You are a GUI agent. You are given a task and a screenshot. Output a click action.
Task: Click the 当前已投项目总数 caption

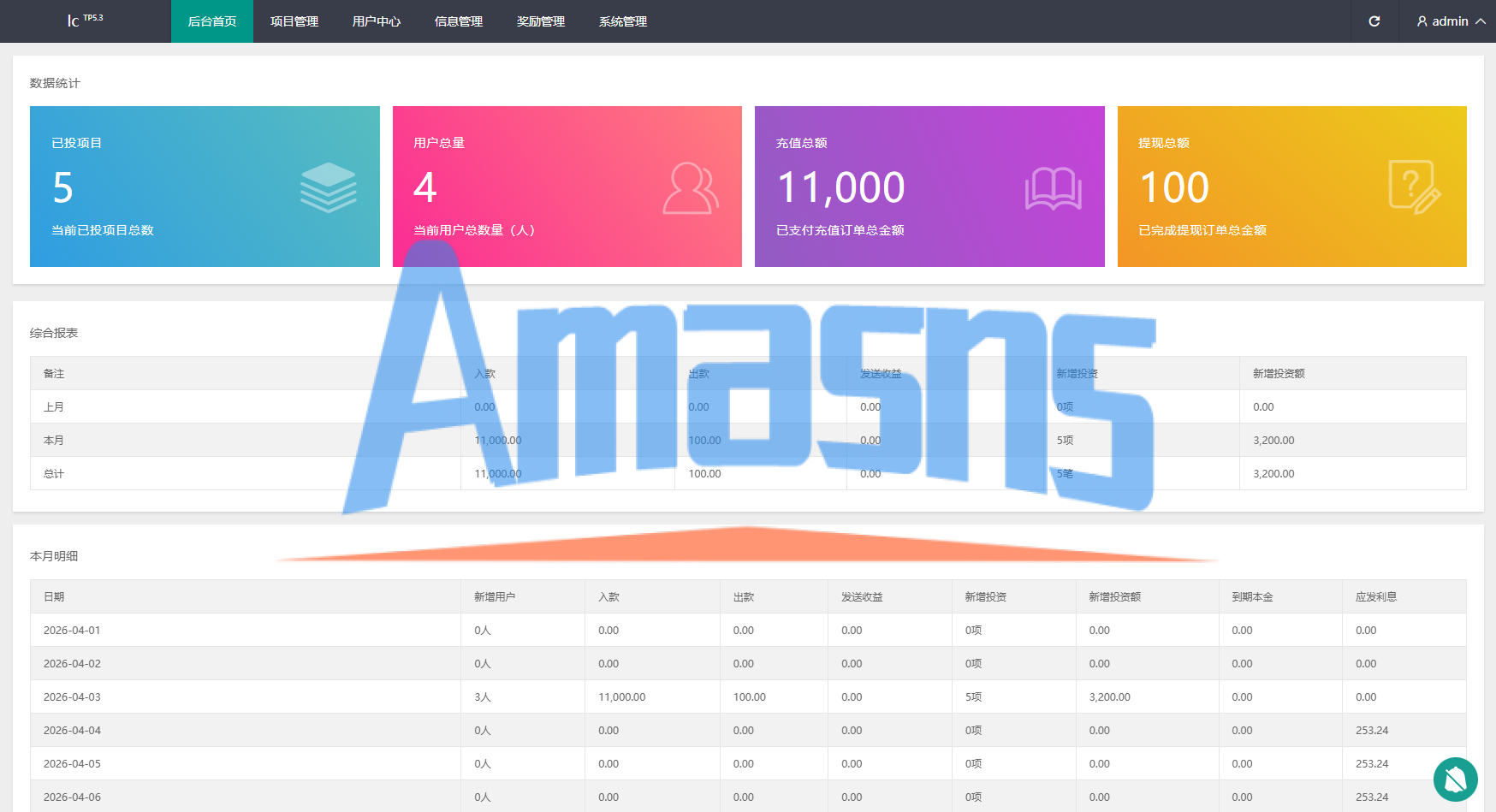103,230
